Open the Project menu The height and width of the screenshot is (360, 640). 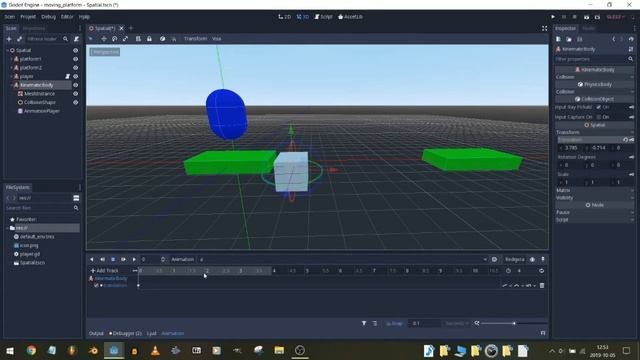tap(28, 17)
